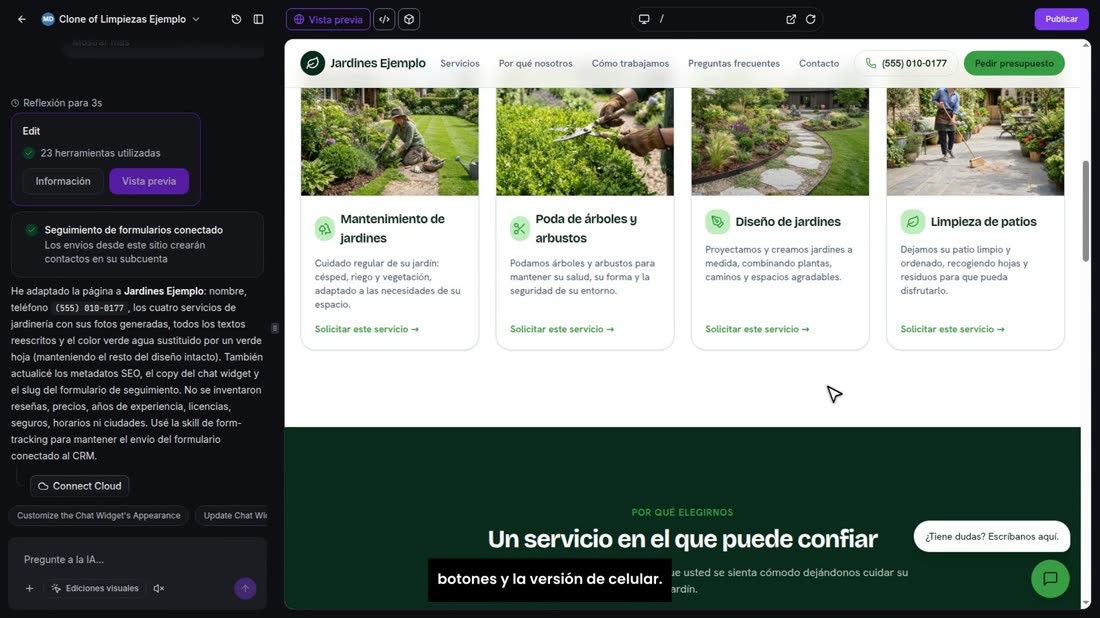Click the Limpieza de patios heading
Screen dimensions: 1100x618
[x=983, y=222]
